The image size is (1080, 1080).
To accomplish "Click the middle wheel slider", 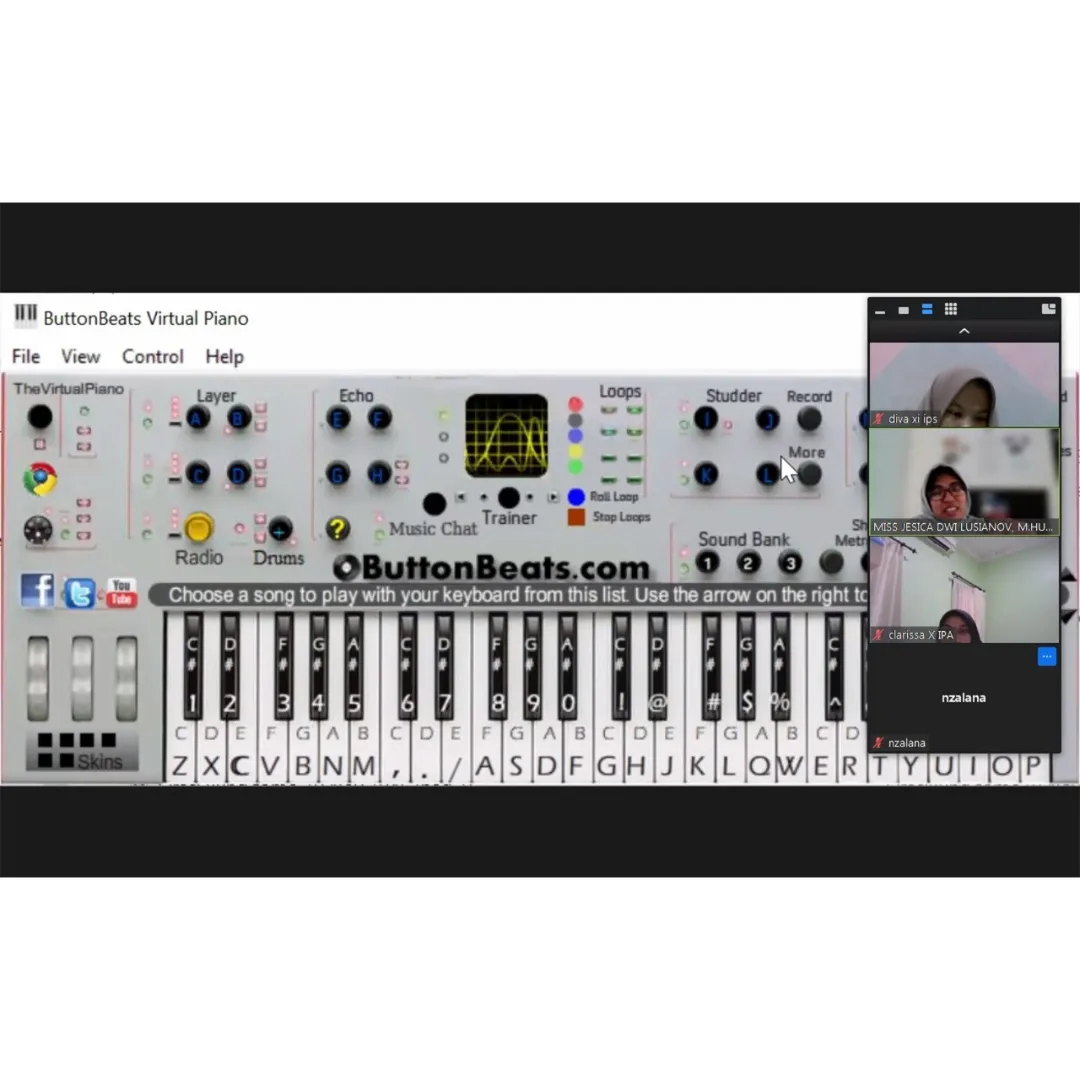I will click(x=82, y=679).
